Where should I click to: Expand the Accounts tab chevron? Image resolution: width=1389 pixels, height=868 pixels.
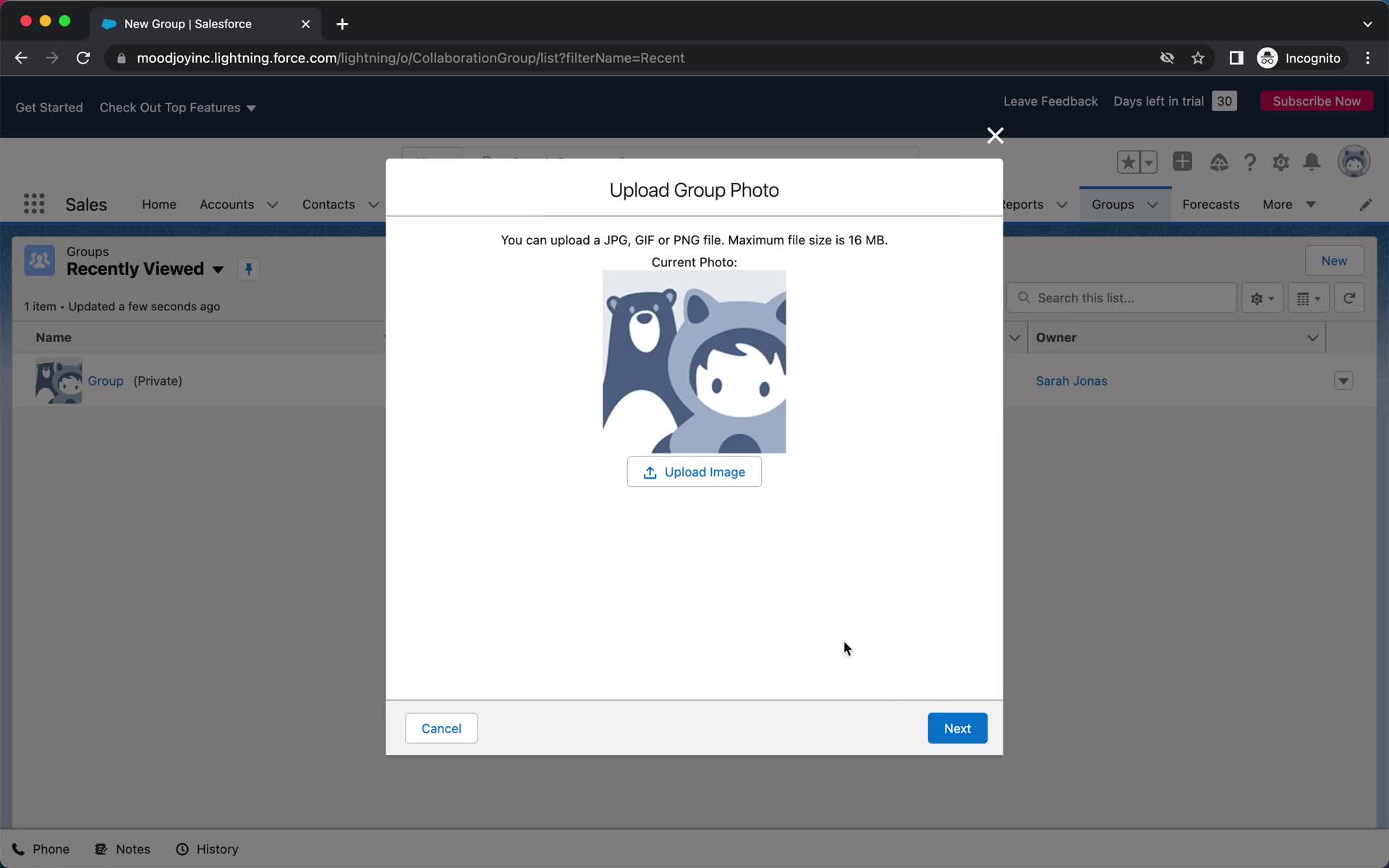point(273,205)
